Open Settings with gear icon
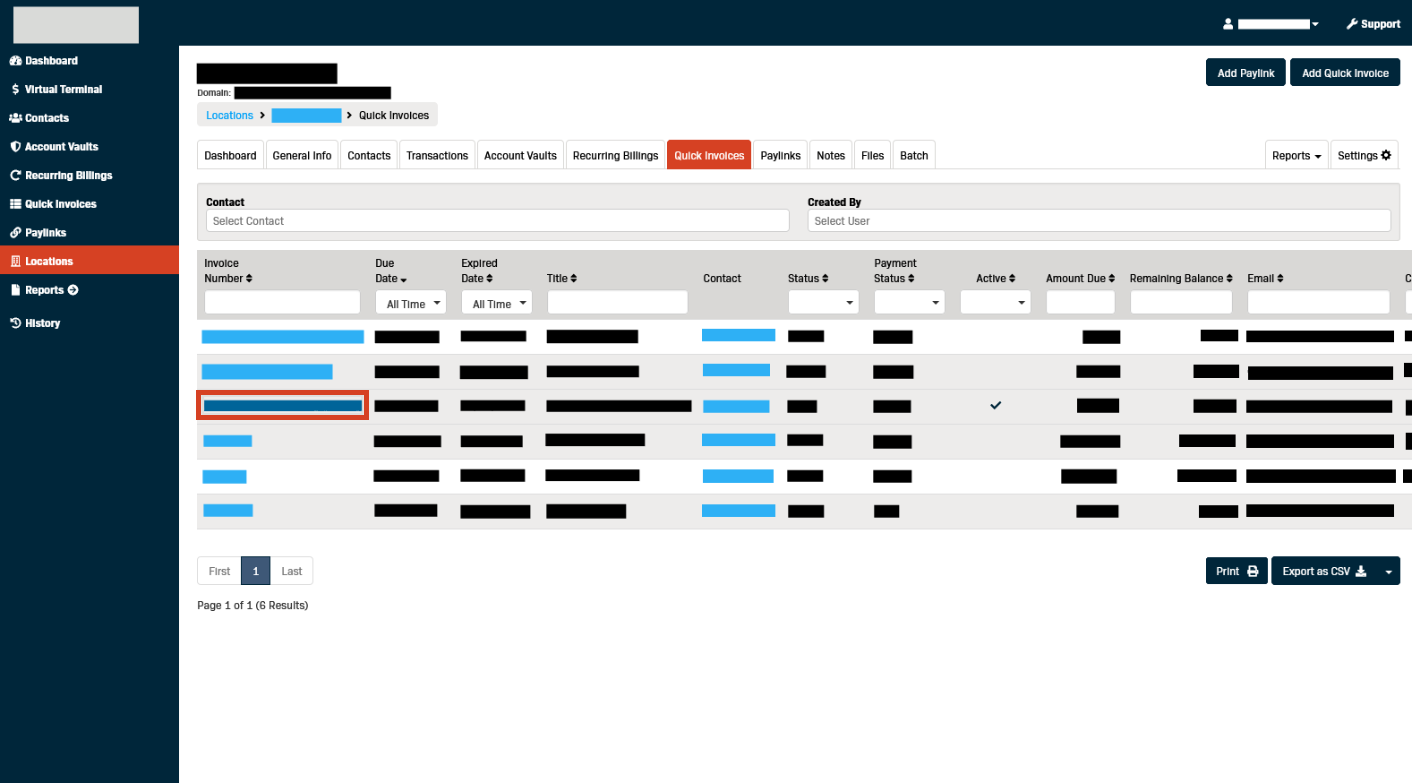The width and height of the screenshot is (1412, 783). tap(1364, 156)
